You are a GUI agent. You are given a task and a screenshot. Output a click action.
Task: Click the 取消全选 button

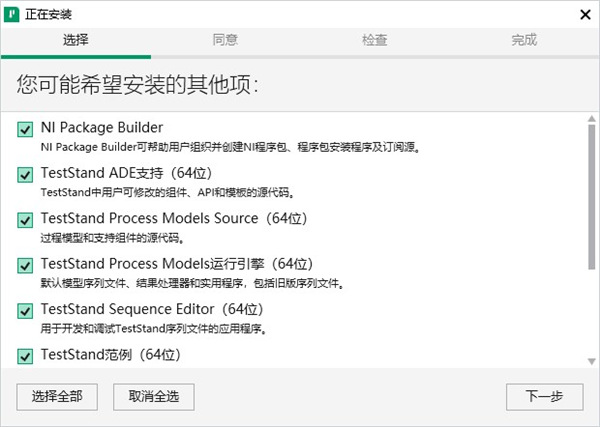153,397
